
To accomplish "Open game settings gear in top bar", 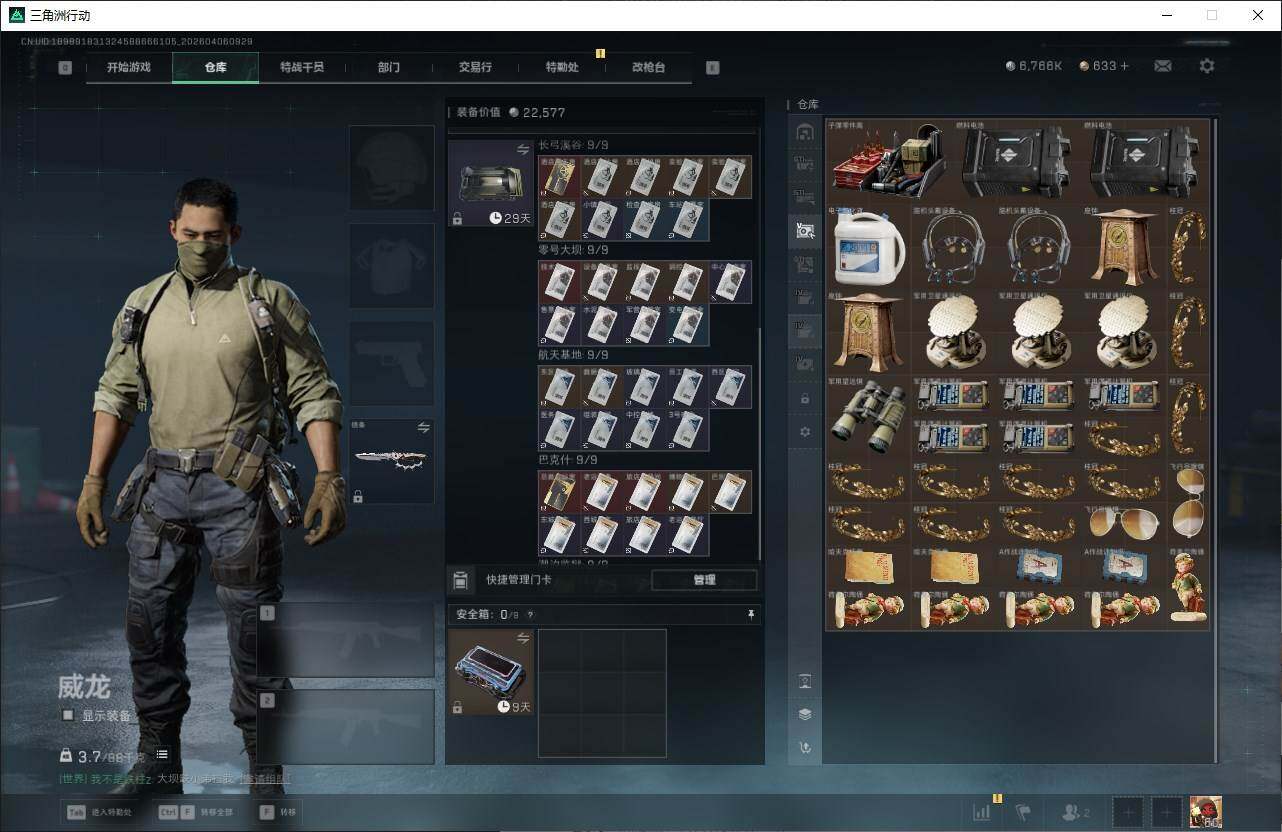I will point(1207,66).
